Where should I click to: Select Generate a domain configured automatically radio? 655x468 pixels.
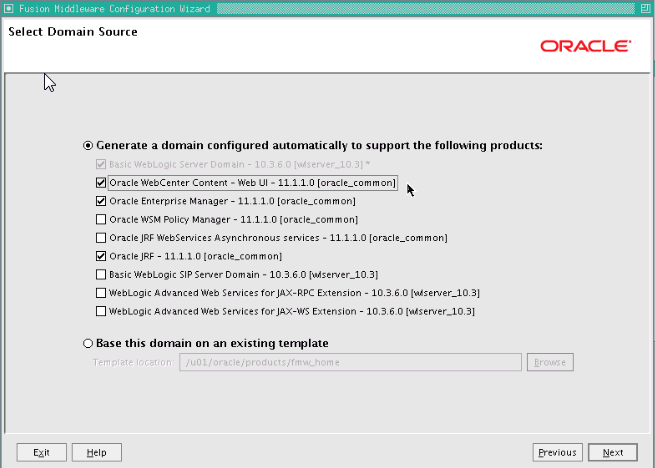(88, 145)
